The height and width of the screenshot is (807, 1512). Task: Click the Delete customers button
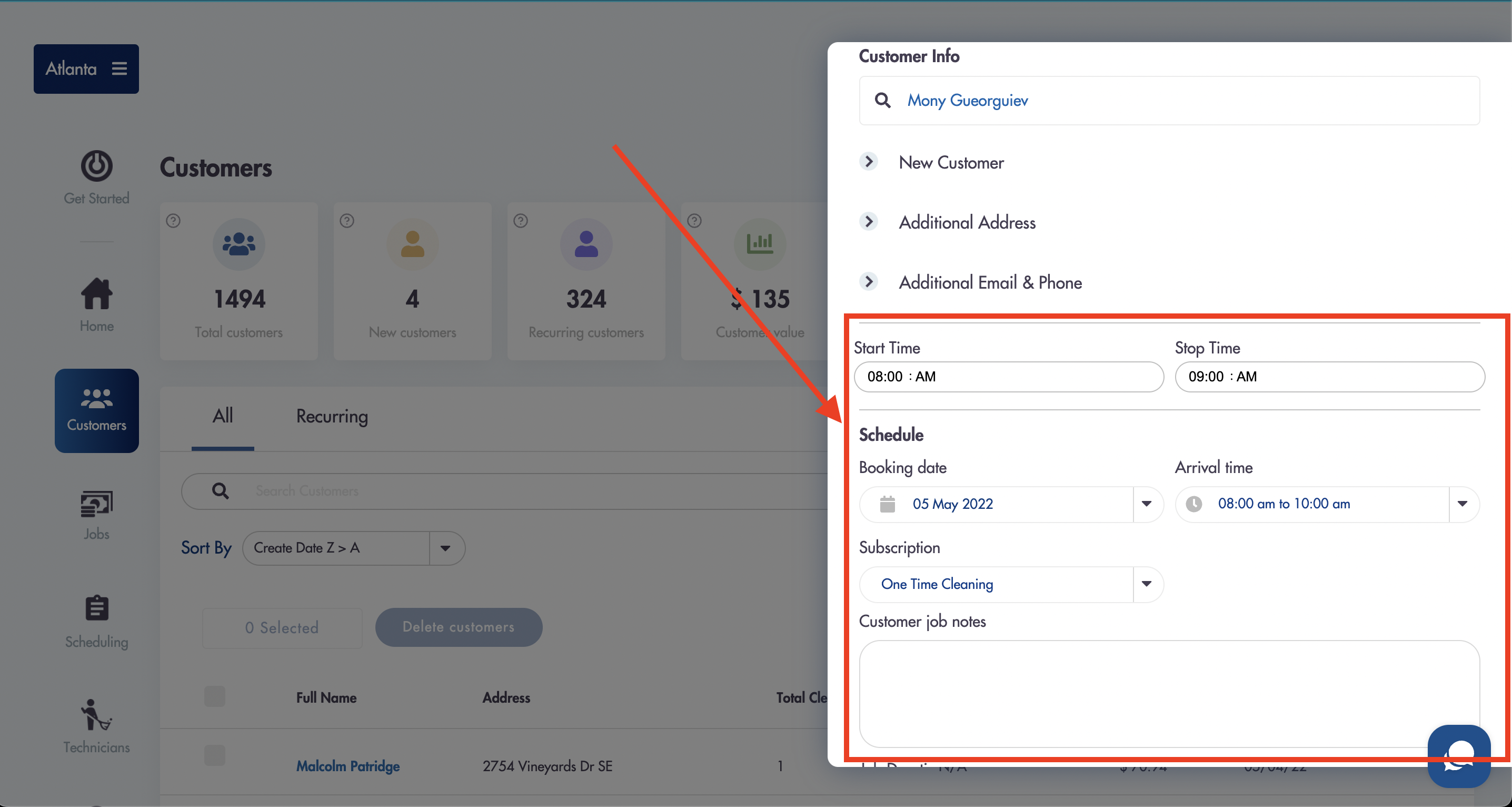pos(459,627)
